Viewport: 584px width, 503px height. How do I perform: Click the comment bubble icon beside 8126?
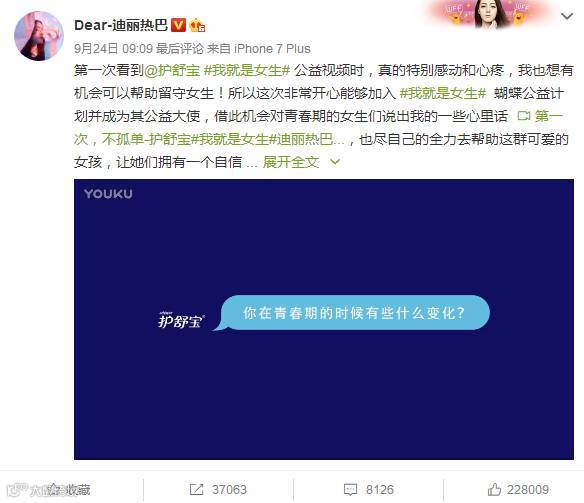pyautogui.click(x=350, y=490)
